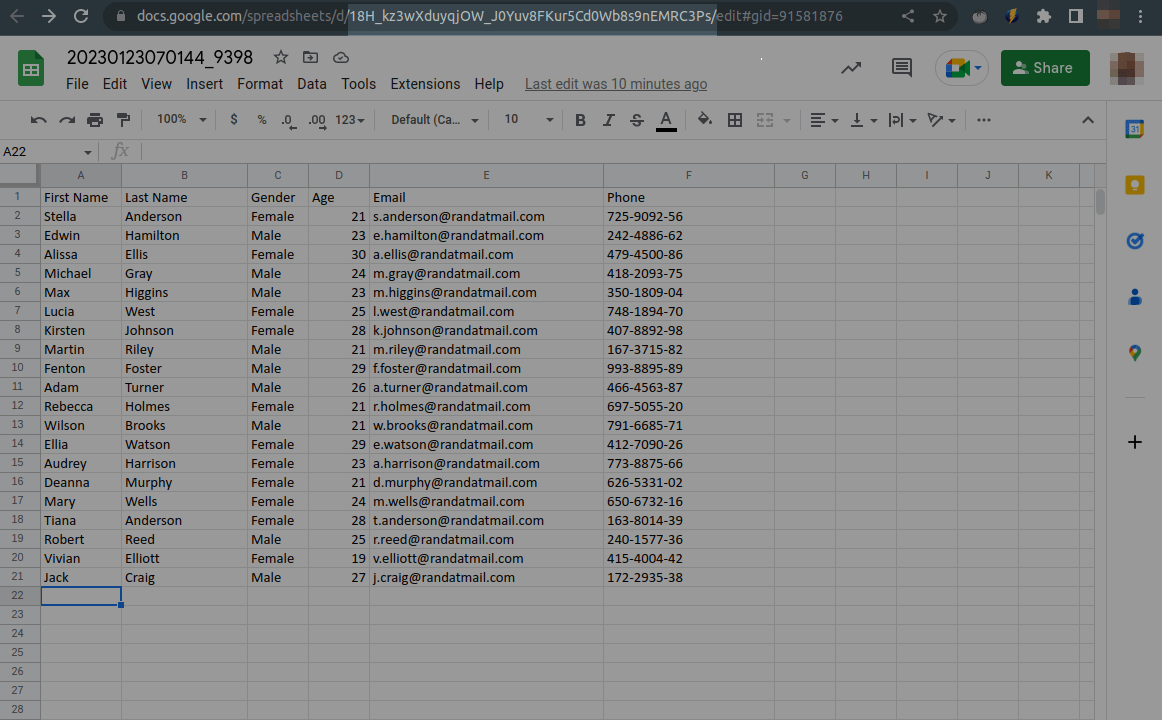Toggle strikethrough formatting
Screen dimensions: 1162x720
[x=637, y=120]
